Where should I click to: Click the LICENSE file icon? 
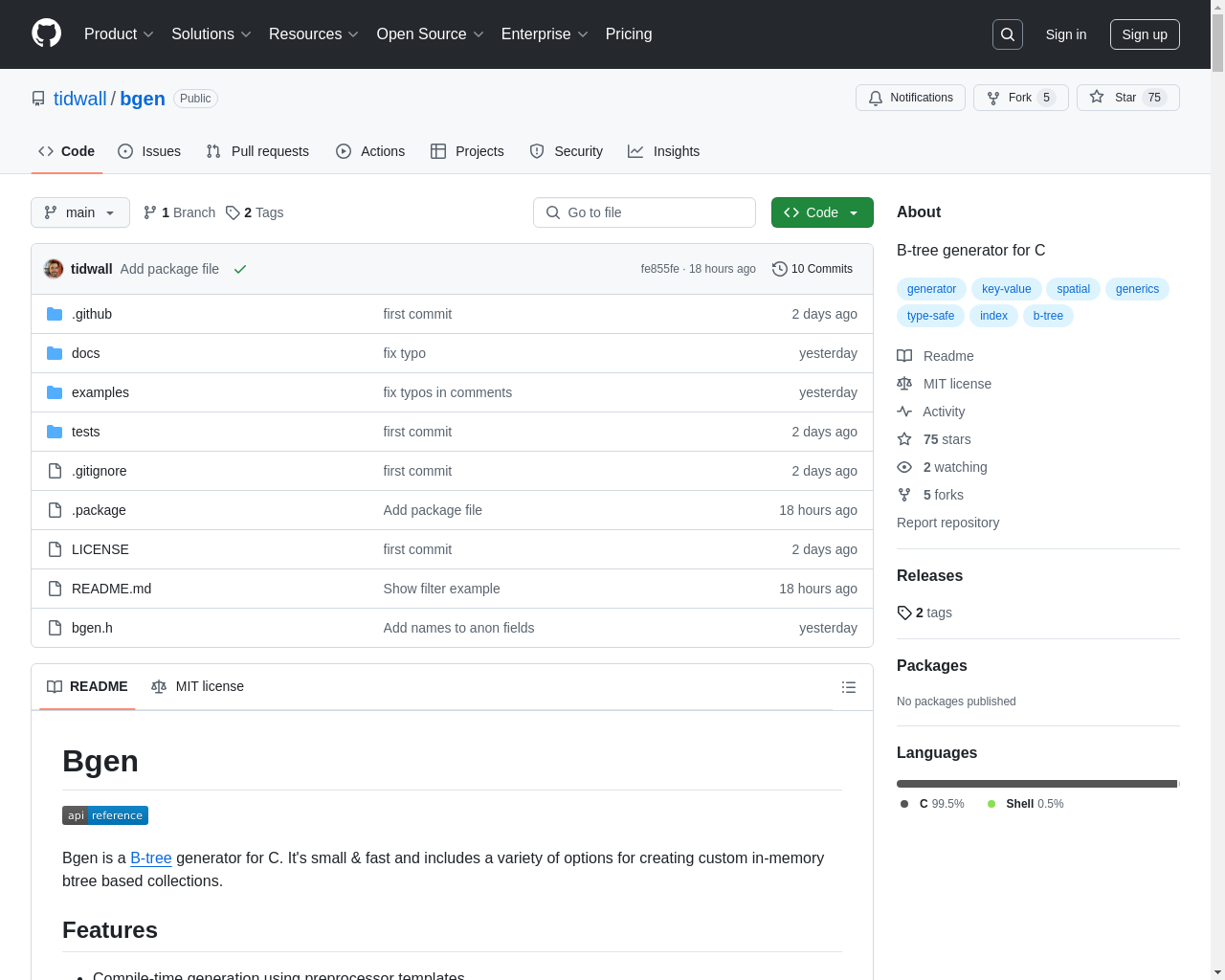pyautogui.click(x=55, y=549)
